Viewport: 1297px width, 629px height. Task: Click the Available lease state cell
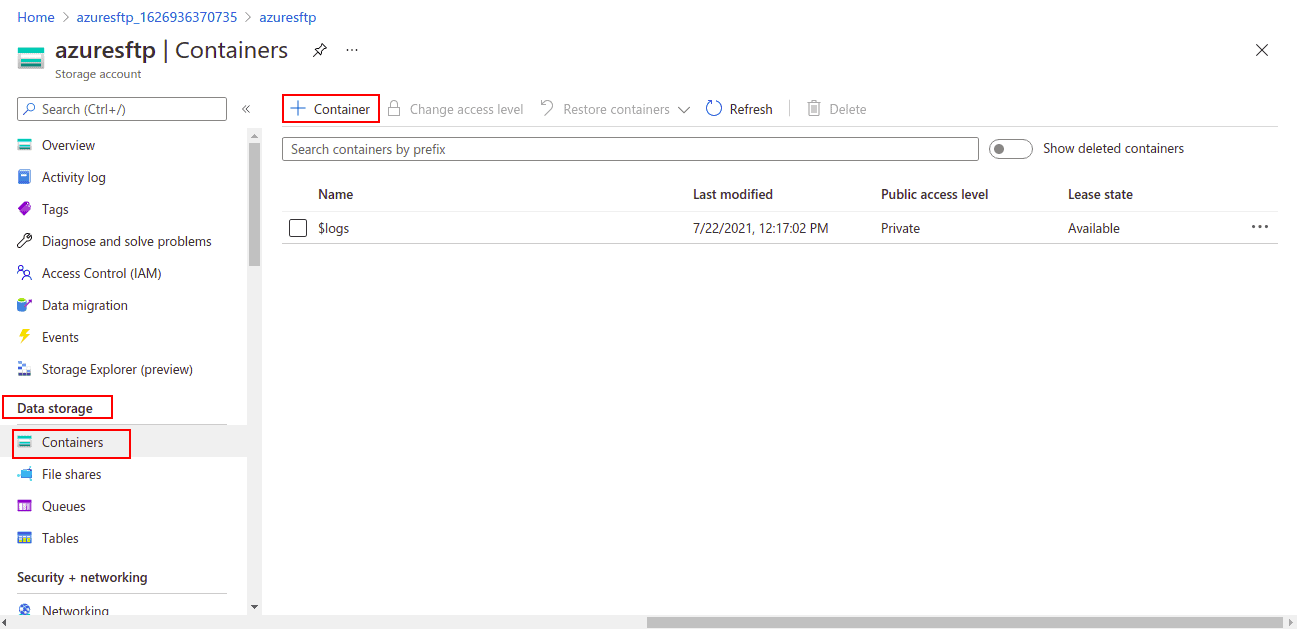pyautogui.click(x=1094, y=228)
